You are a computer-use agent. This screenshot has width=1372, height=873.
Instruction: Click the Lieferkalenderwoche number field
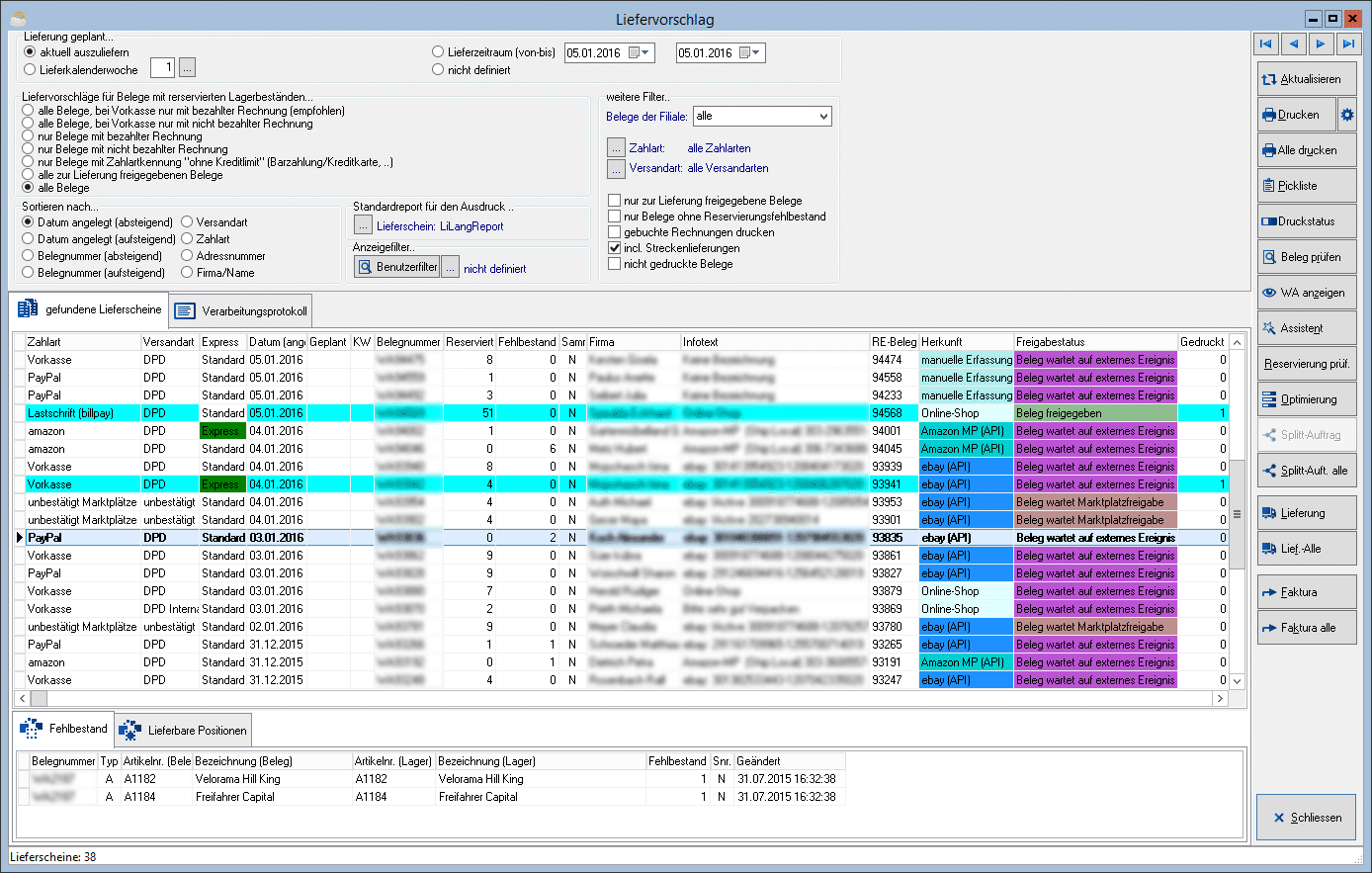coord(162,68)
